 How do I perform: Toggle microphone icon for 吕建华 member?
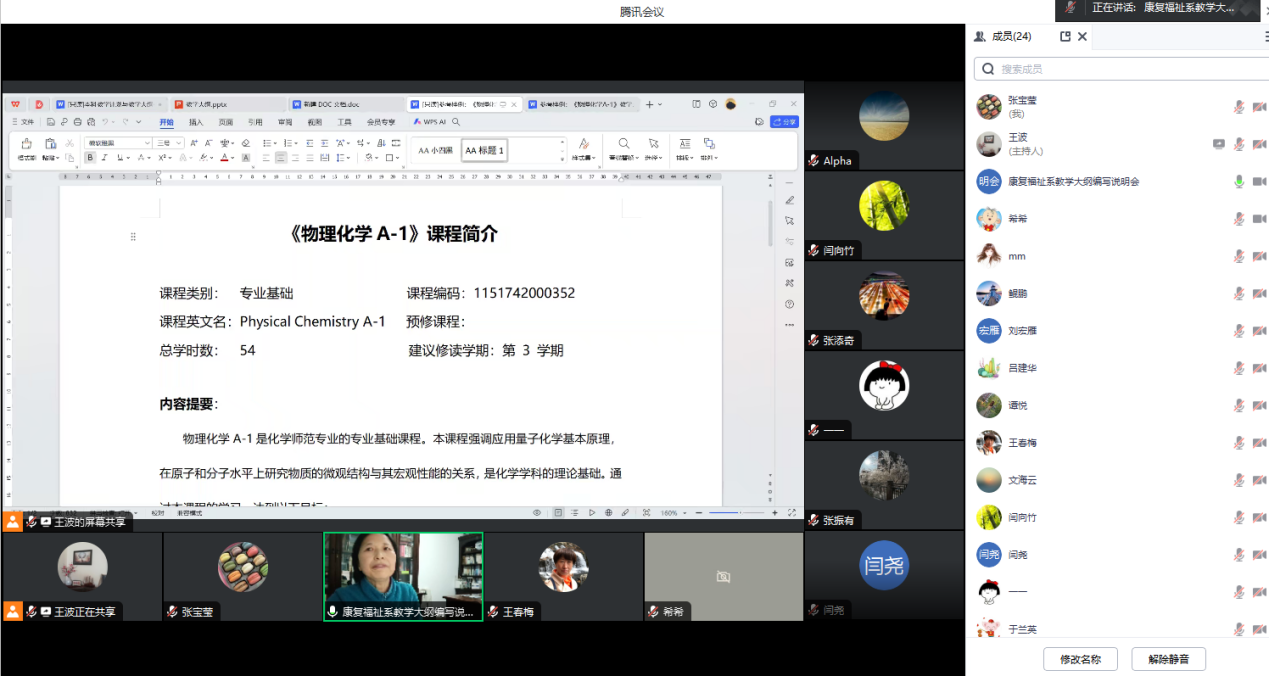(x=1239, y=368)
